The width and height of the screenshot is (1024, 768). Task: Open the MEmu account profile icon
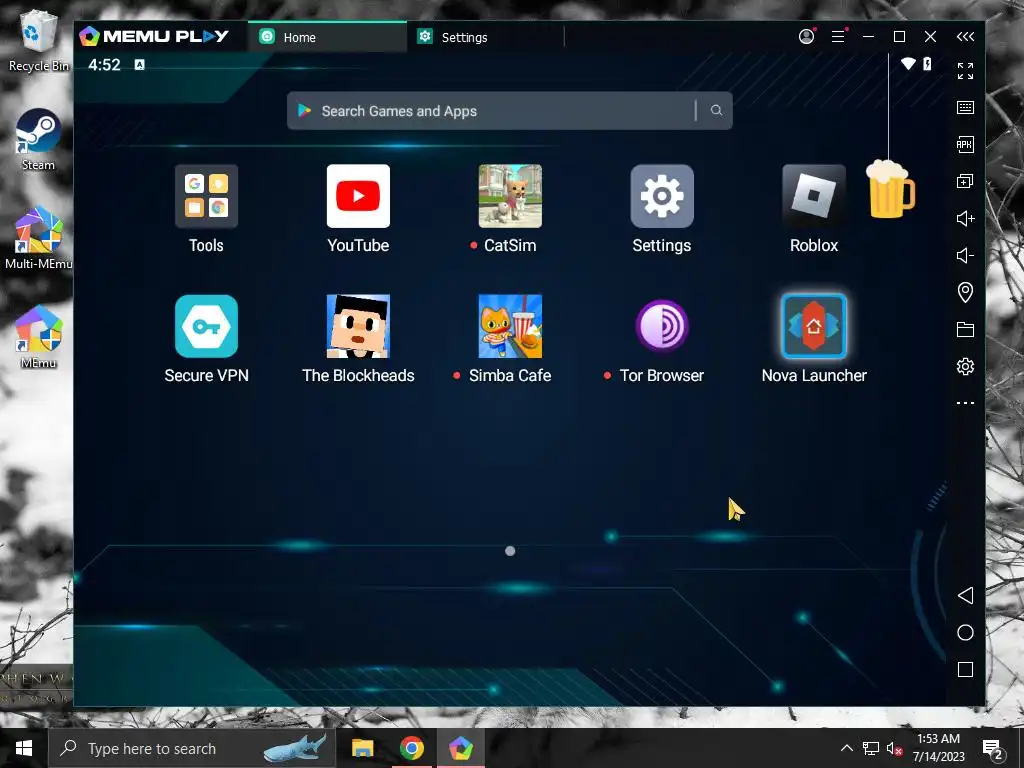click(x=807, y=37)
